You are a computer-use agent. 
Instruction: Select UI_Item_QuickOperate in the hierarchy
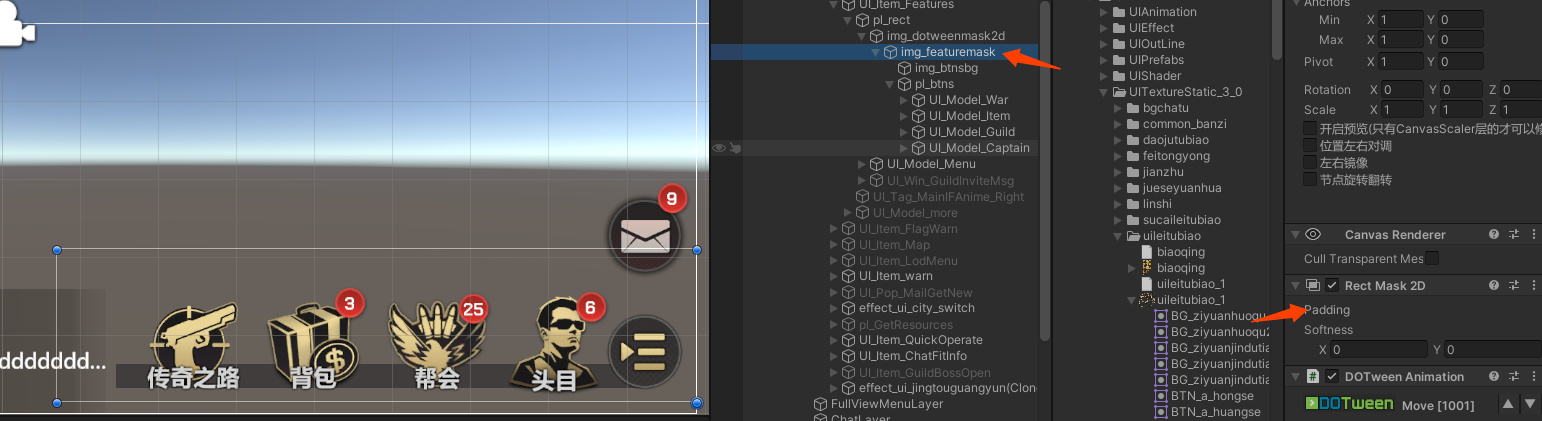point(920,340)
